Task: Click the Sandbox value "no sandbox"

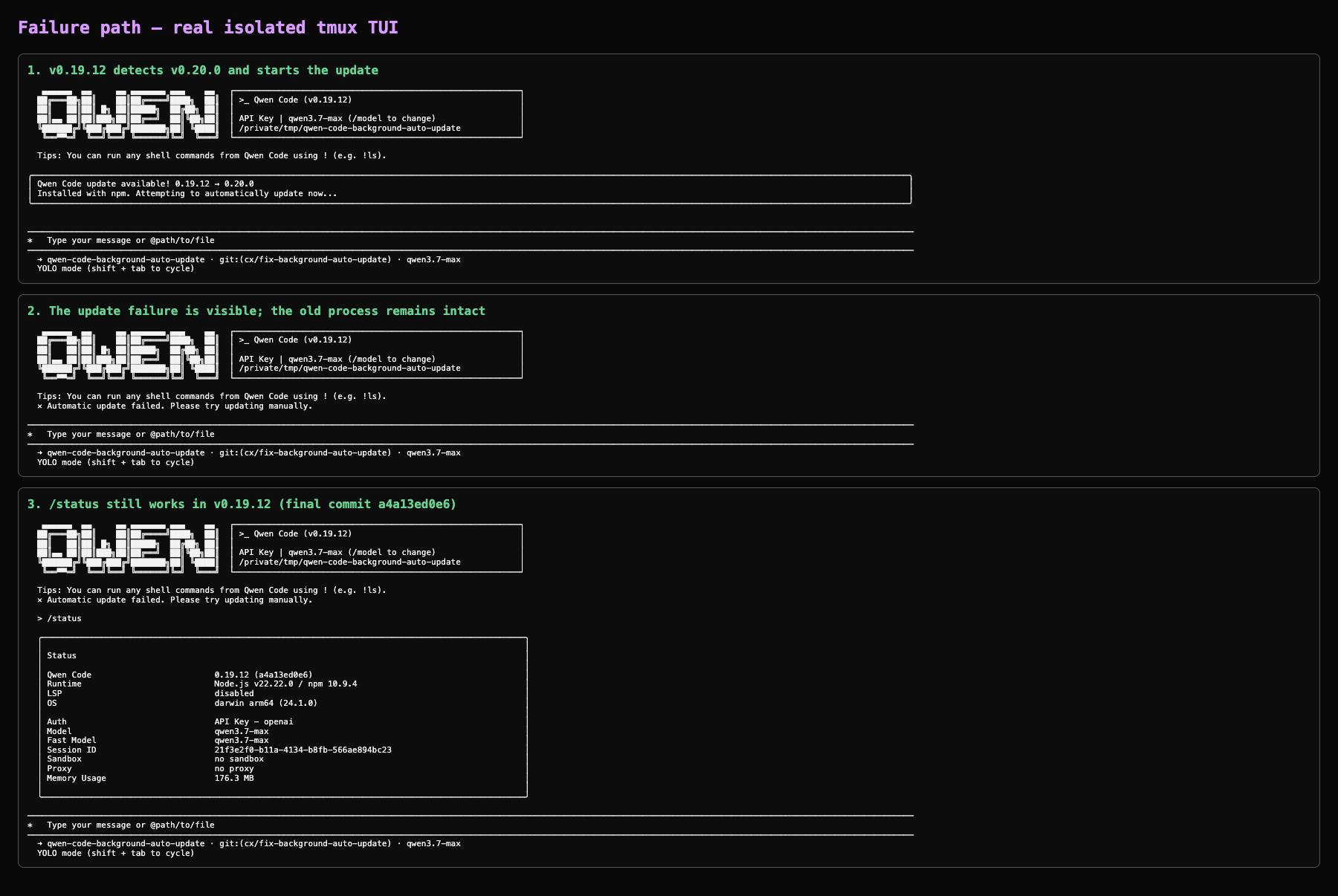Action: (239, 759)
